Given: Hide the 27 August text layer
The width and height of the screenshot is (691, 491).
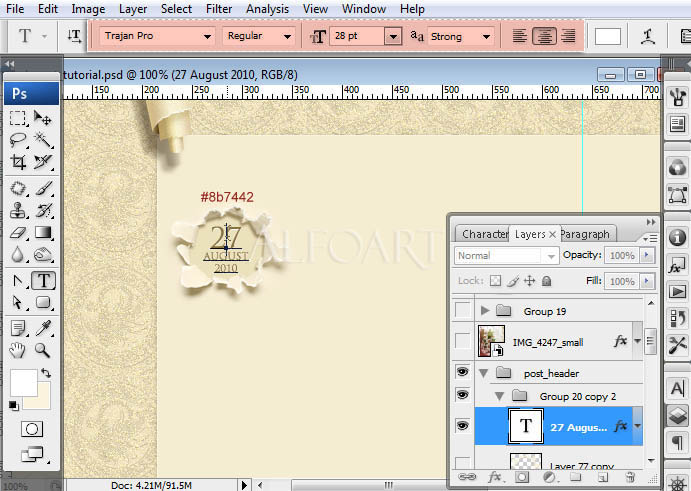Looking at the screenshot, I should (462, 426).
